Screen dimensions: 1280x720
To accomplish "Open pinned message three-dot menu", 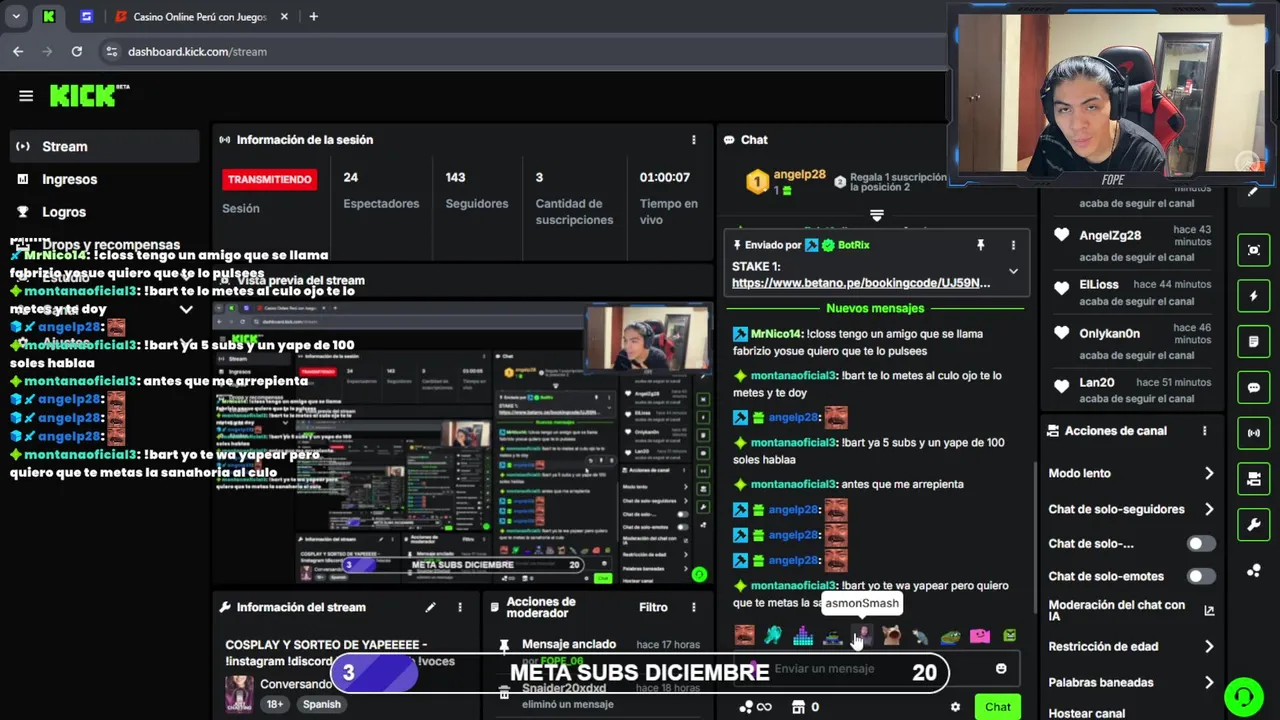I will pyautogui.click(x=1013, y=245).
